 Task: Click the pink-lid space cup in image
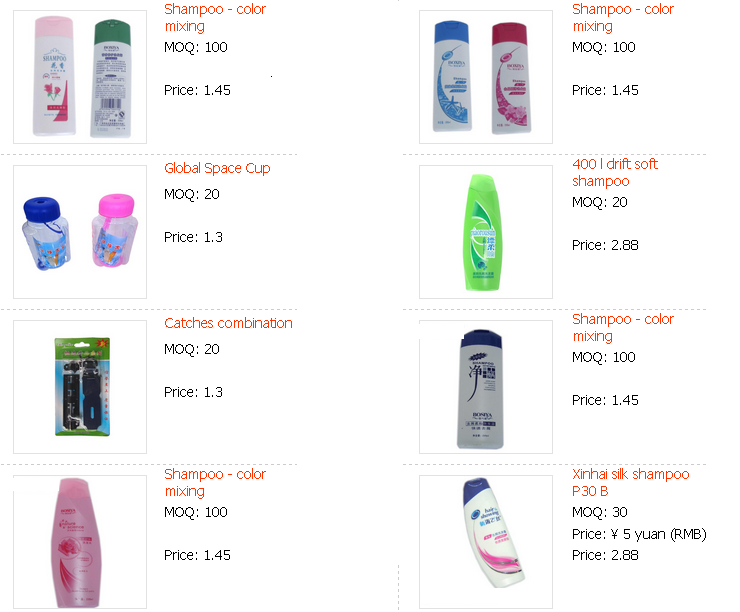point(115,230)
